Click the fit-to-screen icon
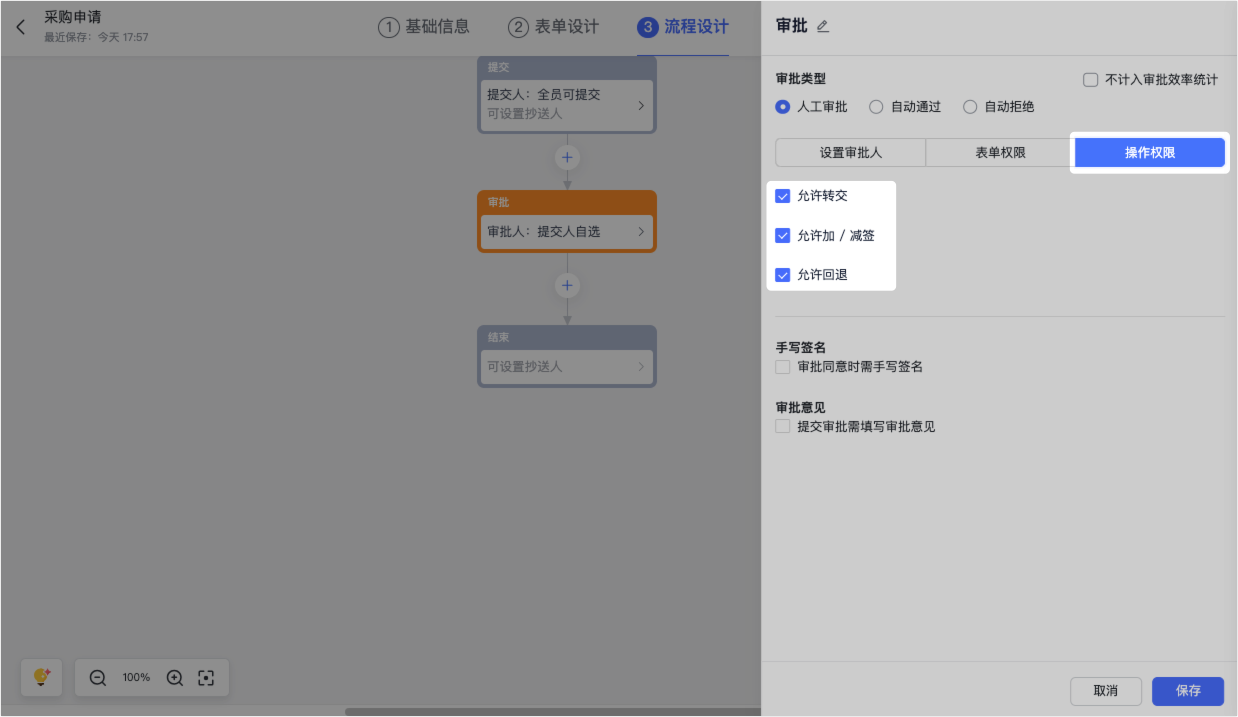Image resolution: width=1238 pixels, height=717 pixels. 206,678
